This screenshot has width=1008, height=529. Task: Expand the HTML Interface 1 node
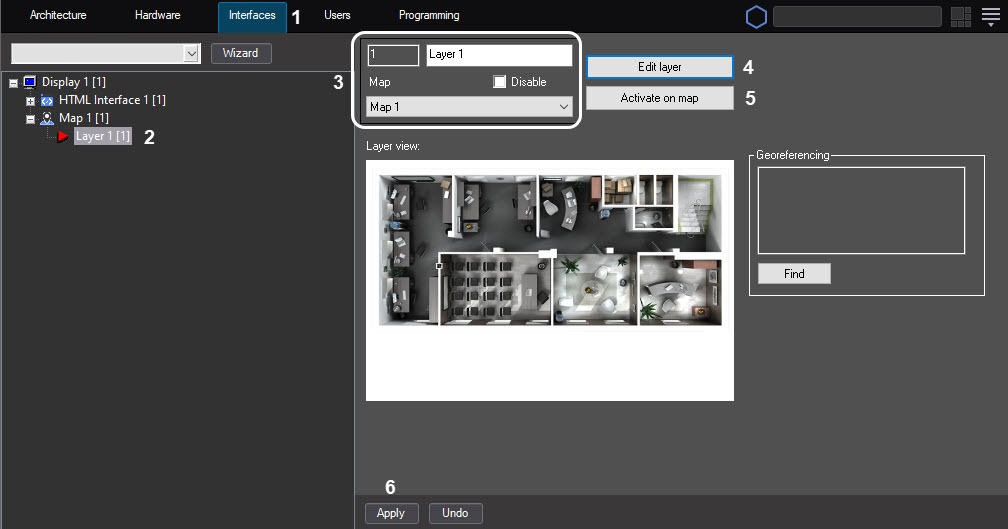(30, 101)
